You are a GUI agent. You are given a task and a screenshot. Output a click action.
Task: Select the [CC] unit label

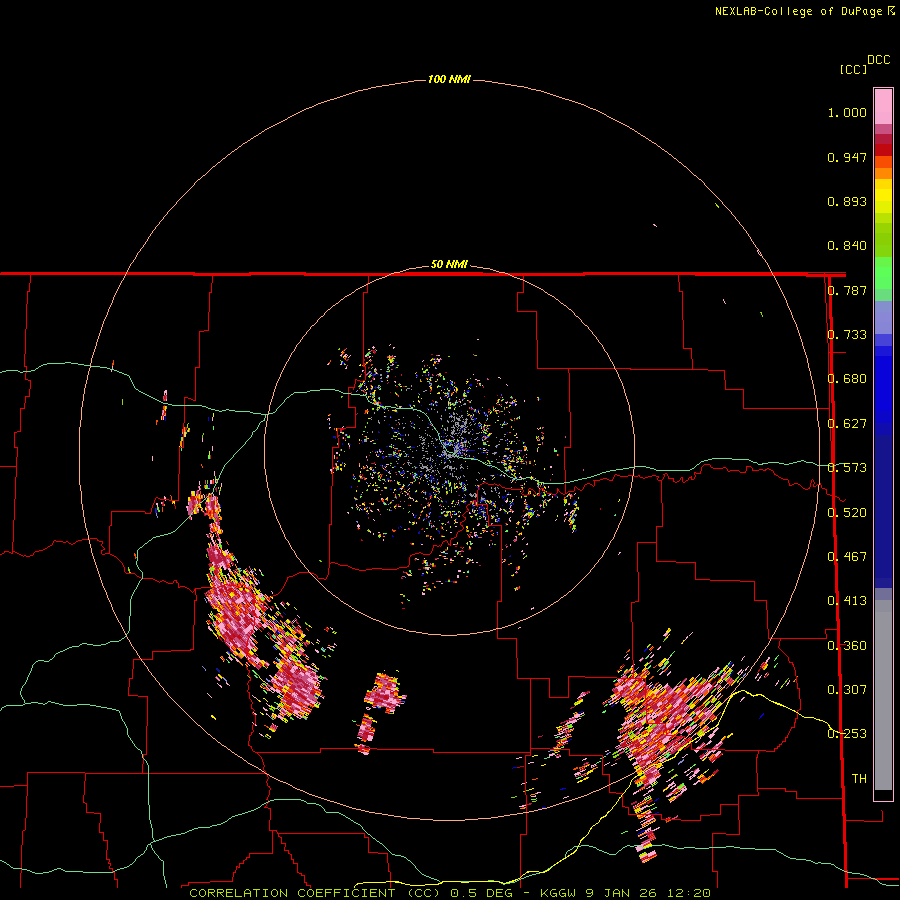[x=853, y=69]
